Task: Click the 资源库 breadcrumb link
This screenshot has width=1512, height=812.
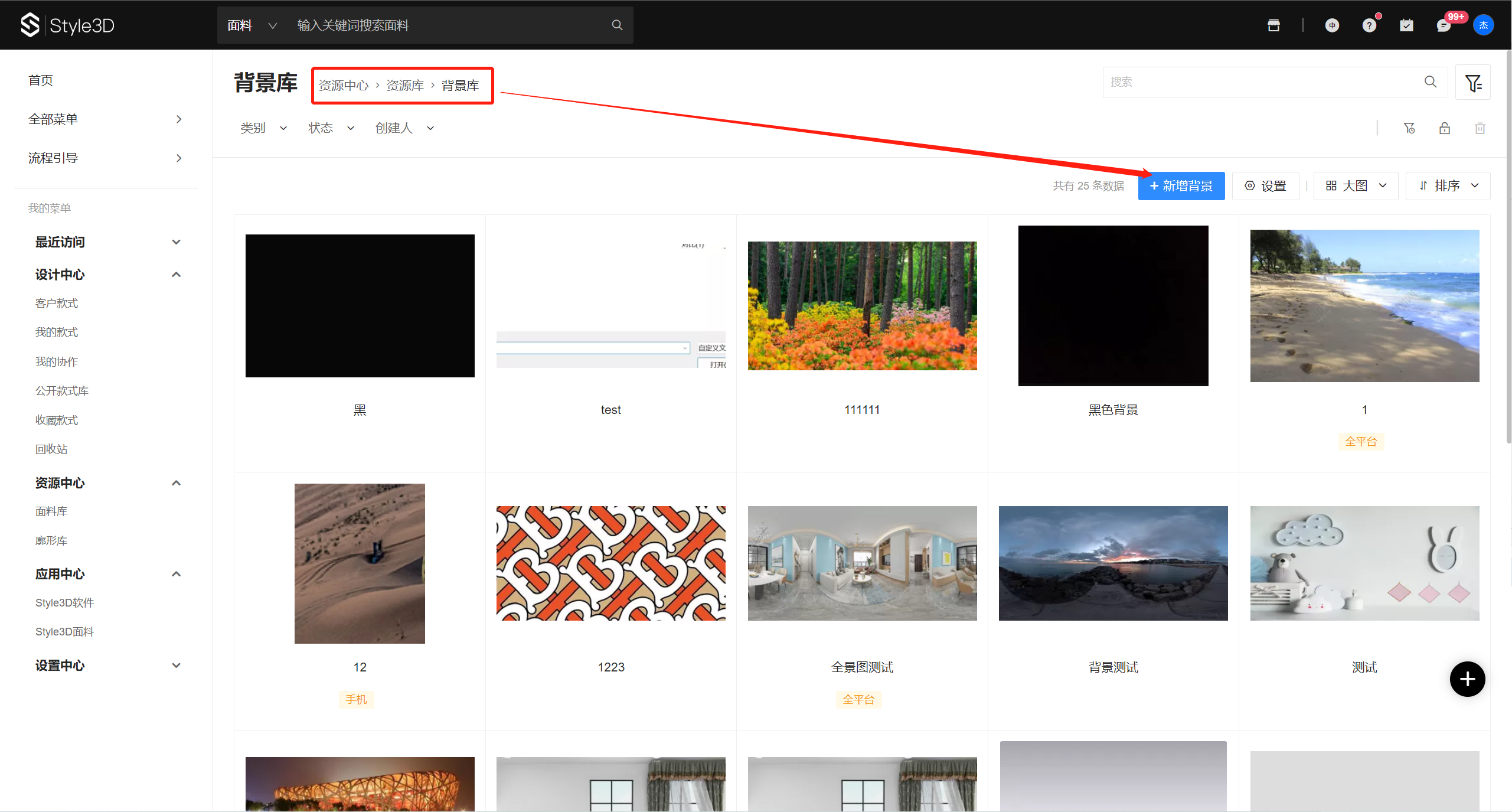Action: tap(405, 86)
